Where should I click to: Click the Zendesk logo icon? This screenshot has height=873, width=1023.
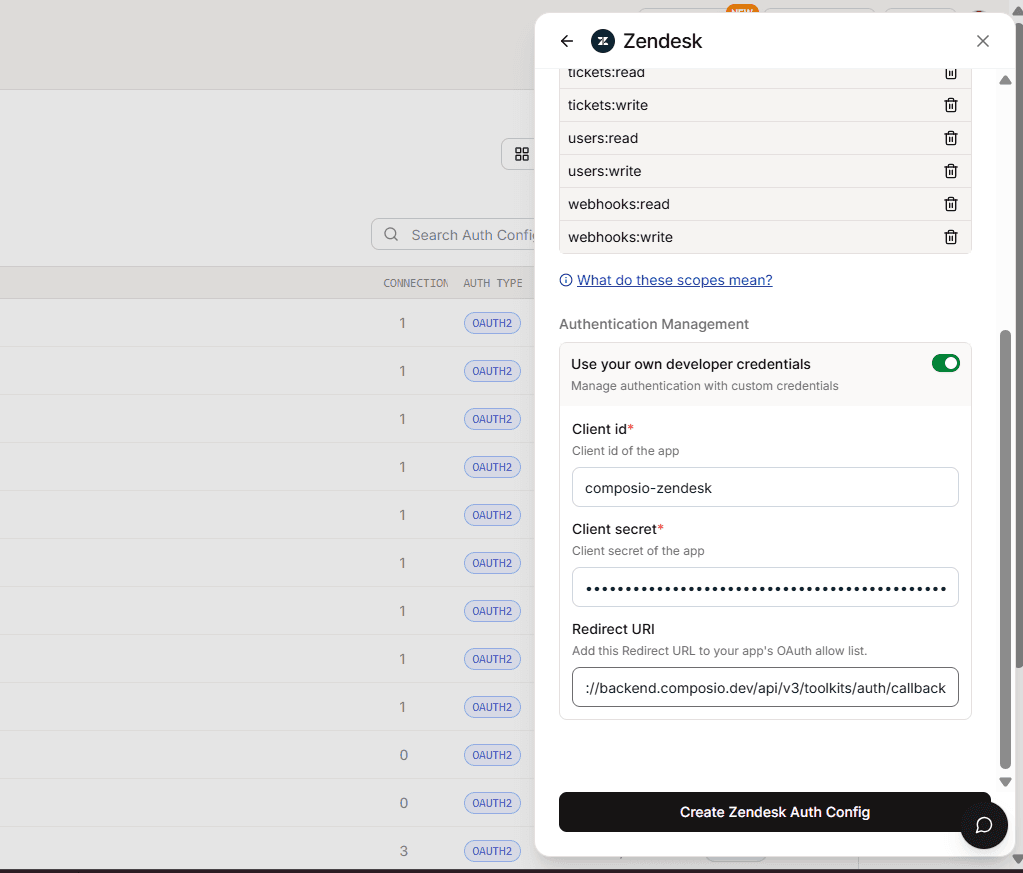coord(602,41)
